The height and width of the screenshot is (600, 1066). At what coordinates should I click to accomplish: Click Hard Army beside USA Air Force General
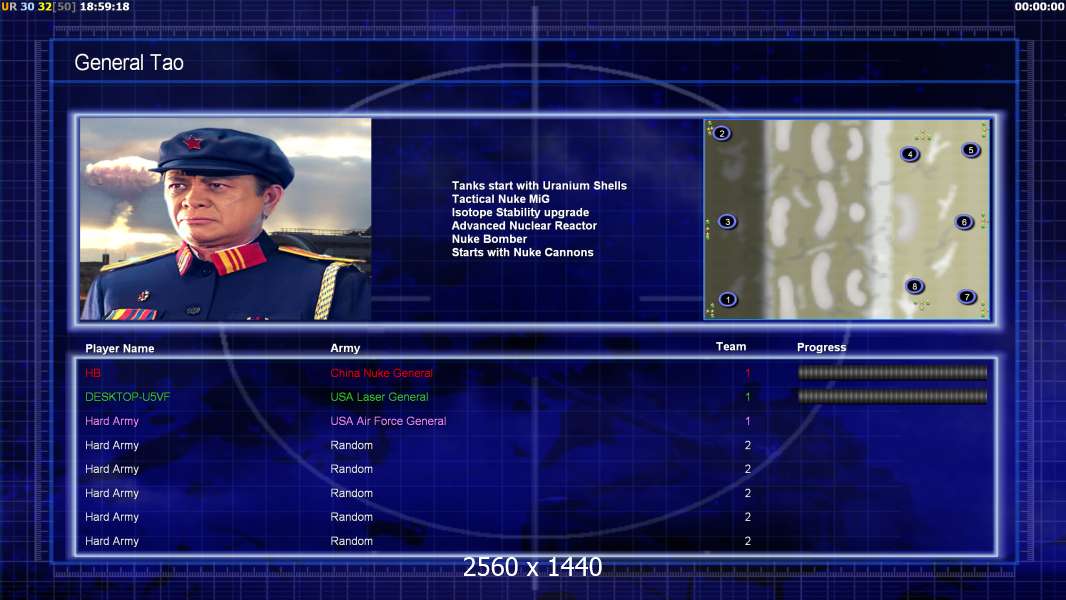(x=112, y=421)
